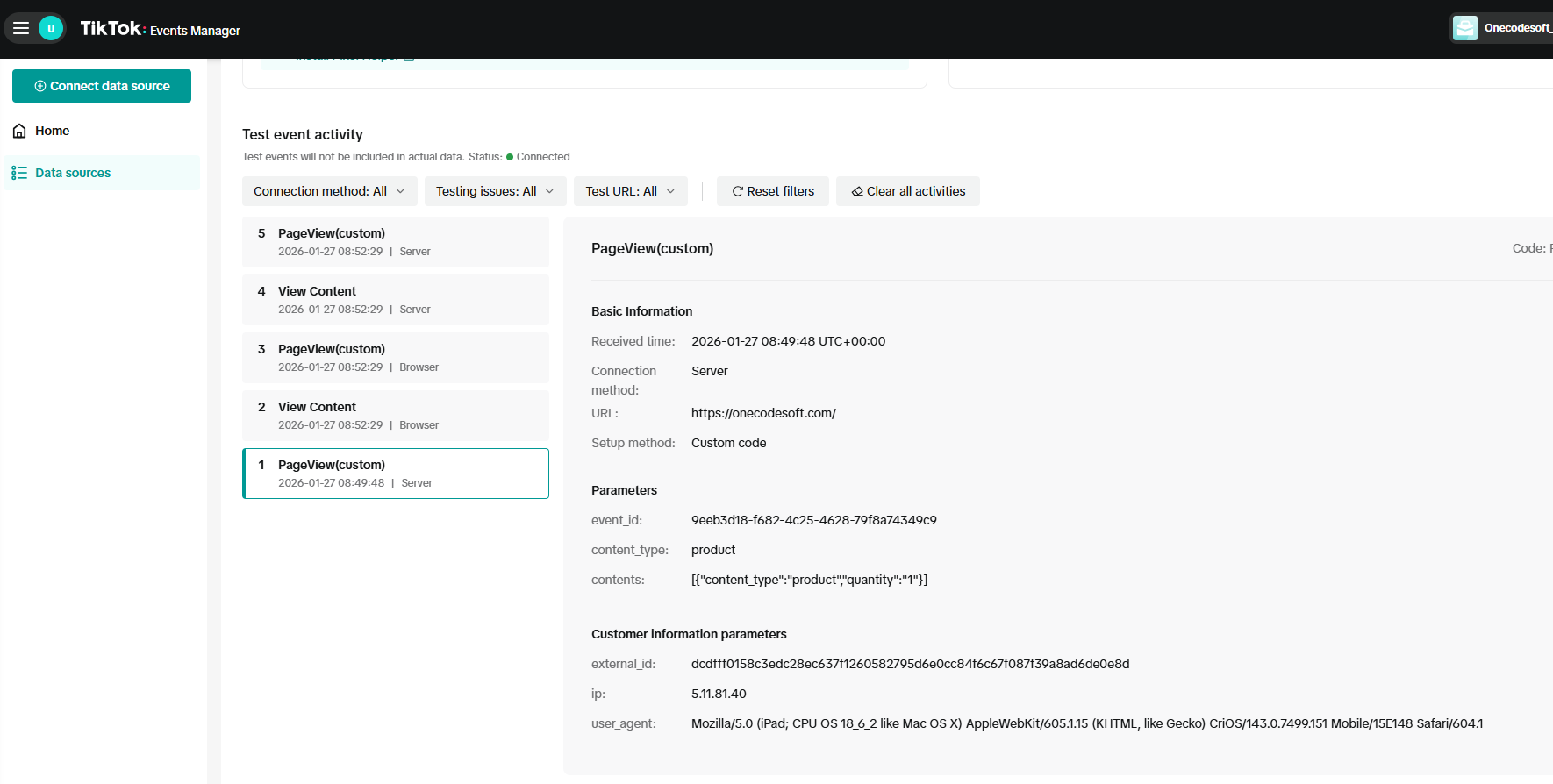Click the Customer information parameters heading
Screen dimensions: 1553x784
[x=689, y=634]
